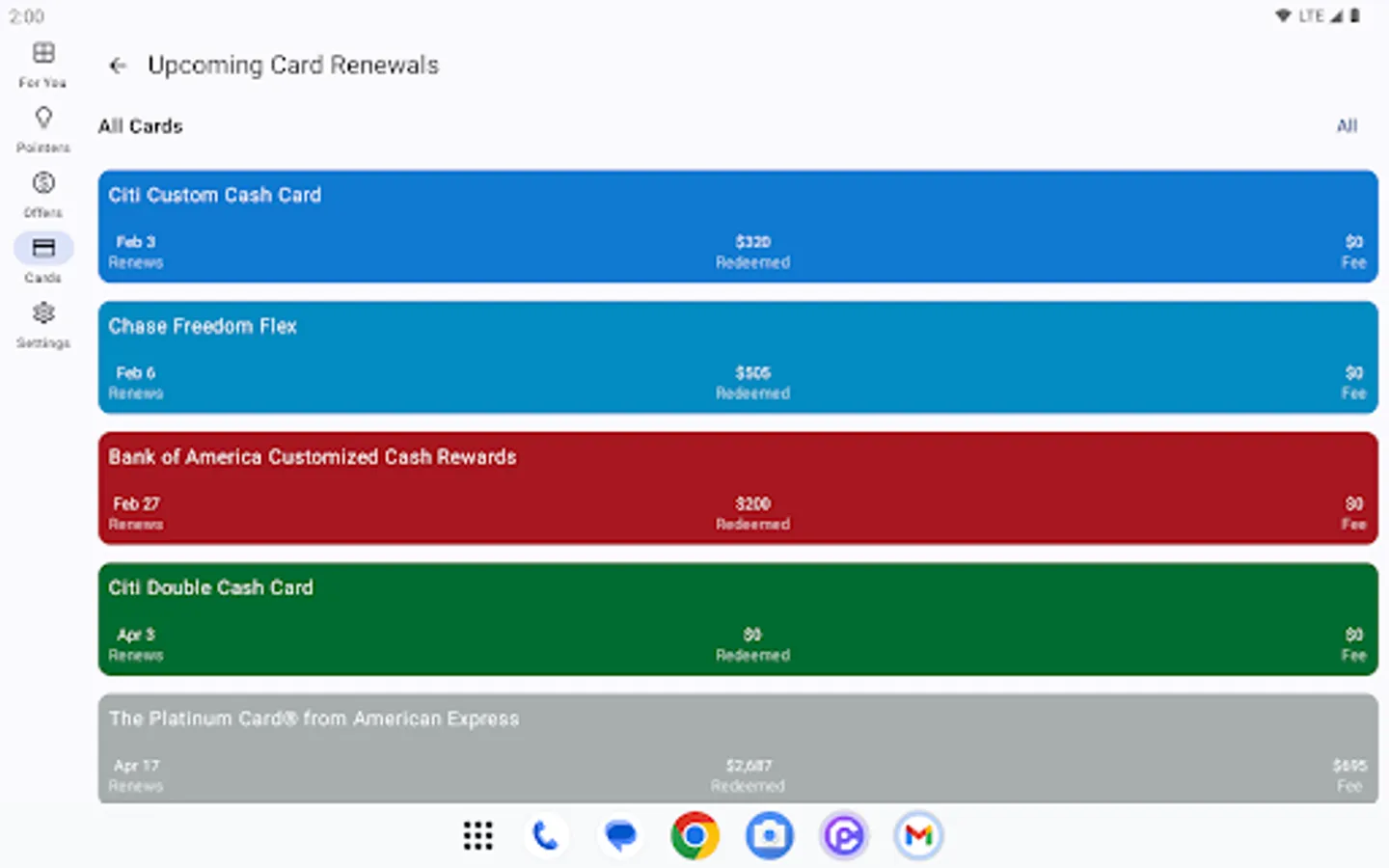This screenshot has height=868, width=1389.
Task: Open the Offers dollar icon
Action: [x=43, y=182]
